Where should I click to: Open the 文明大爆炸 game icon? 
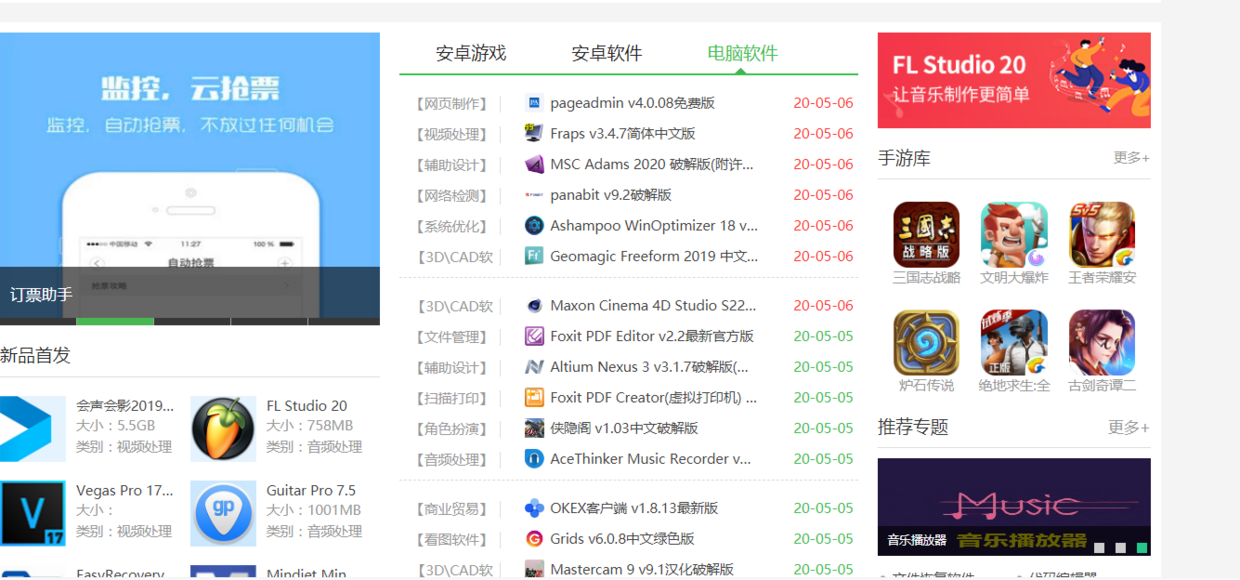coord(1014,235)
